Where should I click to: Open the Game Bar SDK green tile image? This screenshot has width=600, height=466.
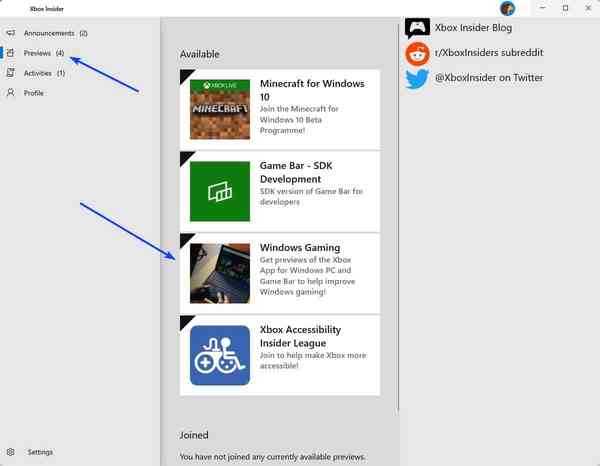pyautogui.click(x=220, y=191)
